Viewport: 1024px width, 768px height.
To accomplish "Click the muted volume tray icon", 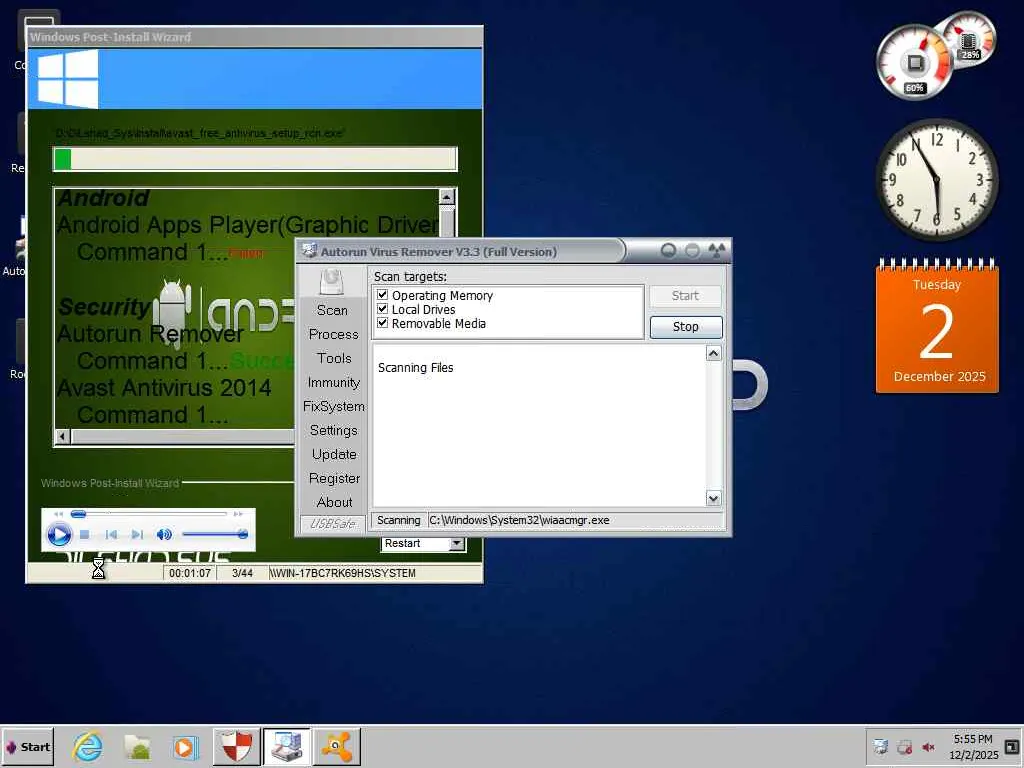I will 928,747.
